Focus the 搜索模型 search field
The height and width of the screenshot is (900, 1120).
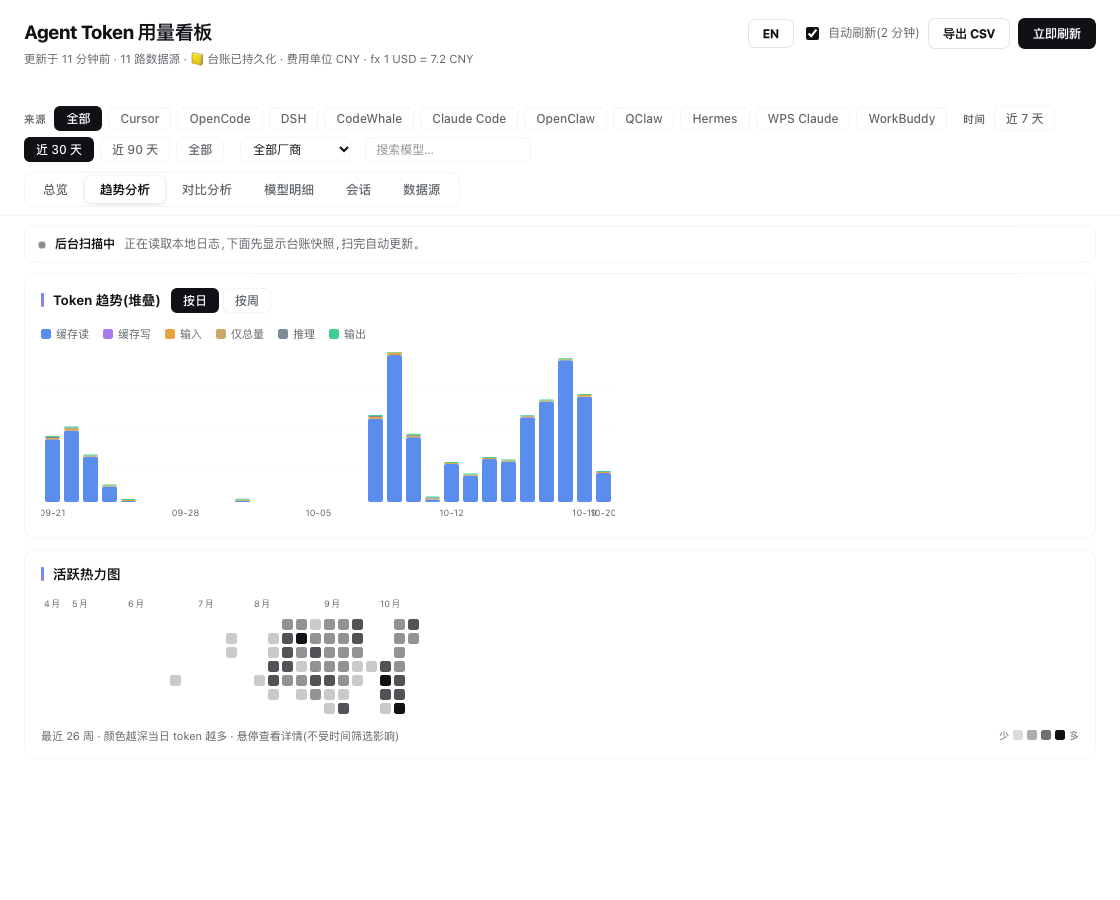point(447,149)
